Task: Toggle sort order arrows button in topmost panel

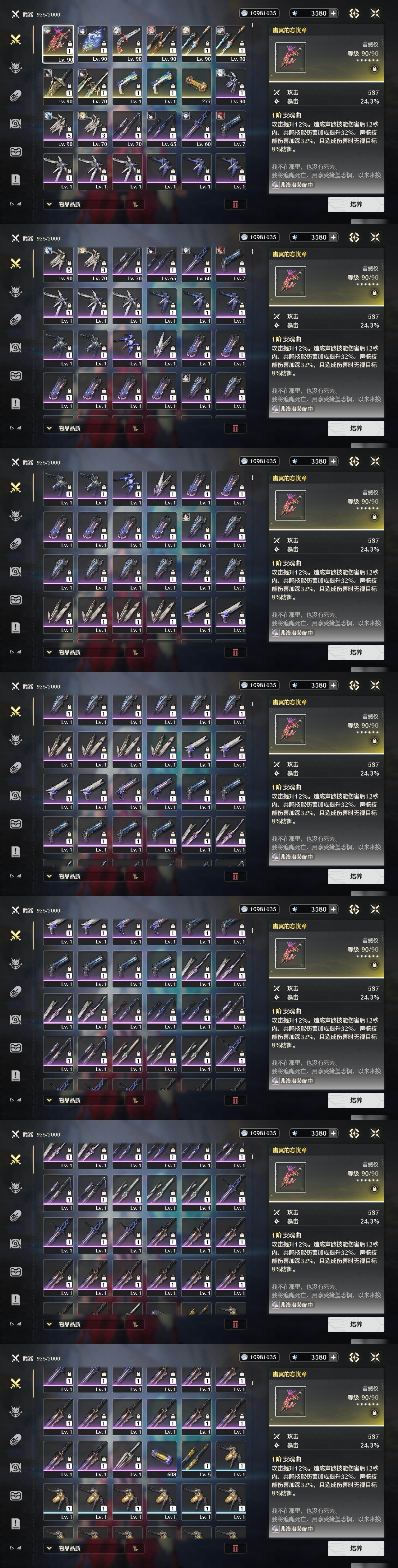Action: click(135, 204)
